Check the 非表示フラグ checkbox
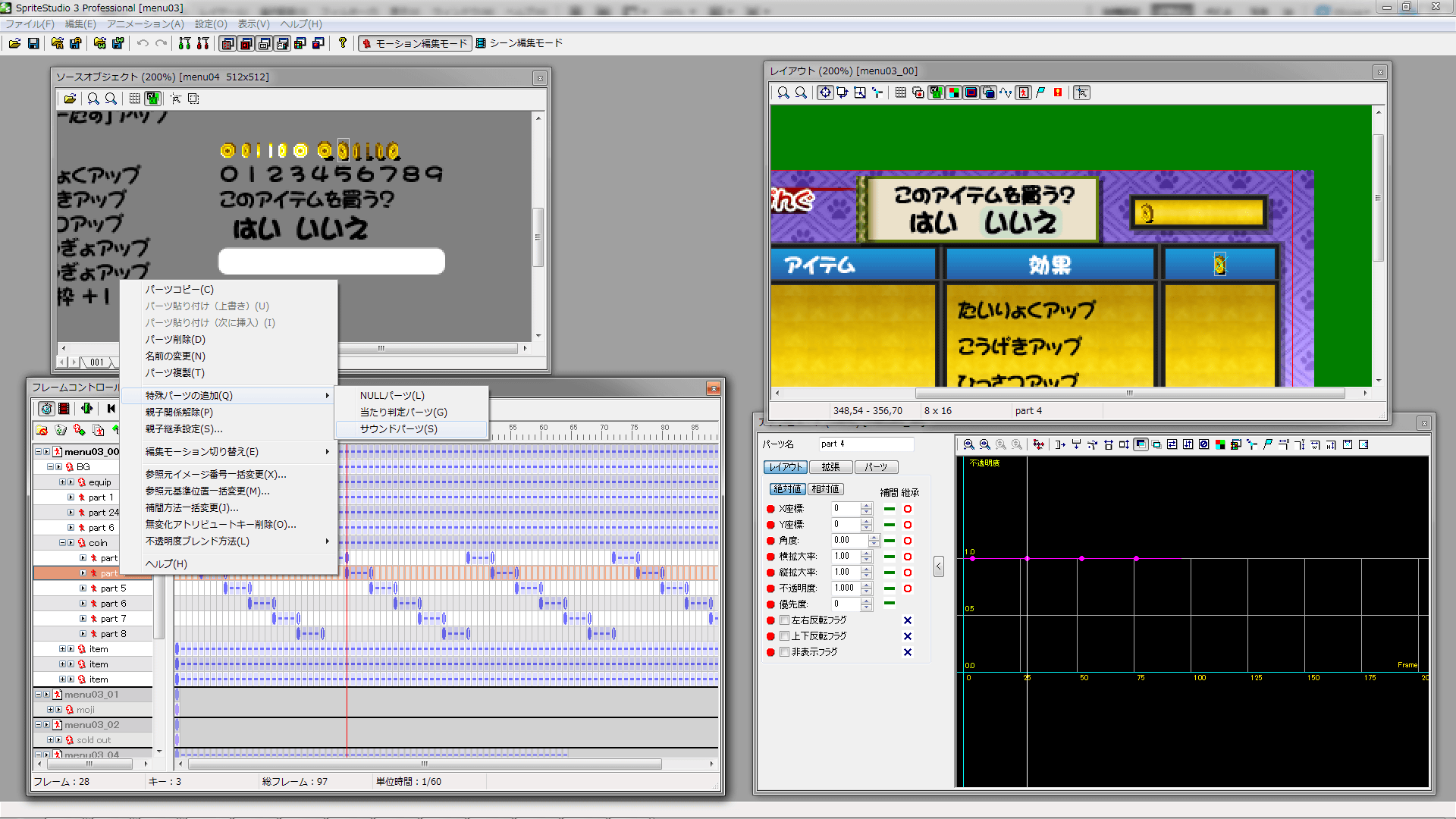 [x=785, y=652]
